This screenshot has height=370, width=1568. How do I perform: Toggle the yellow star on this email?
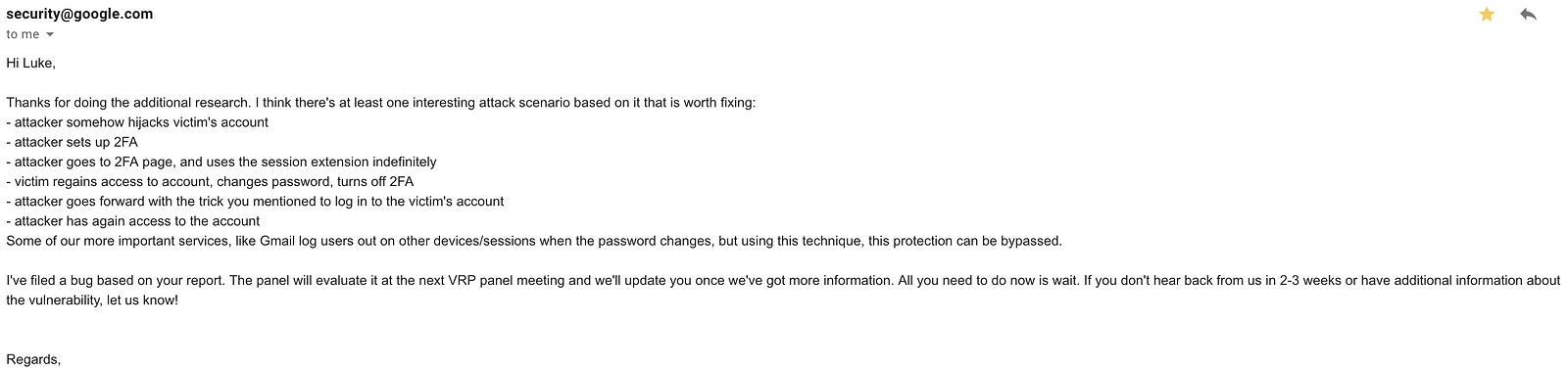point(1487,14)
